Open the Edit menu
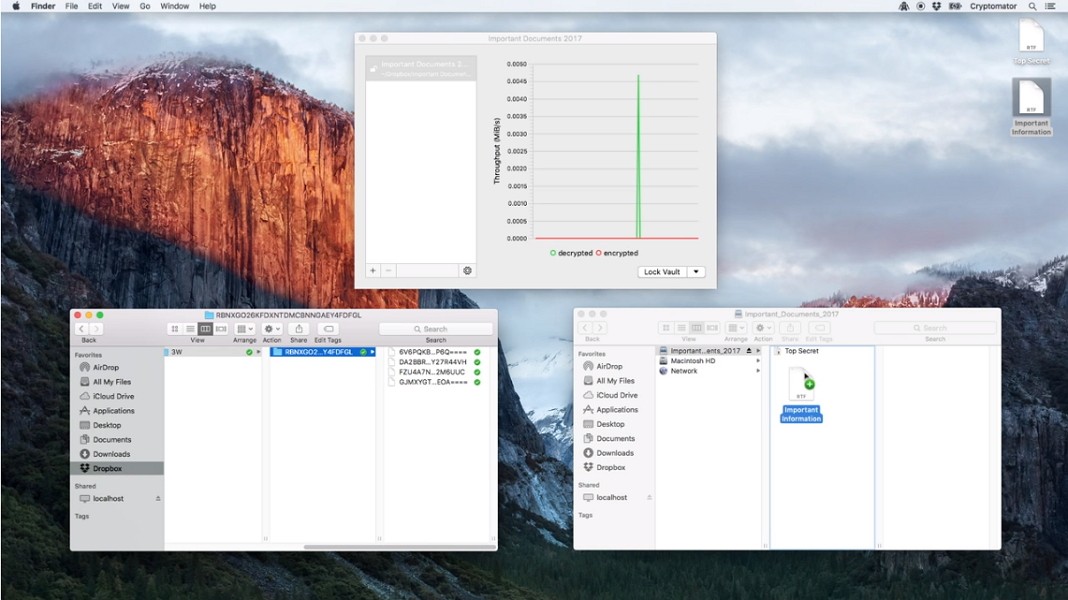1068x600 pixels. (x=95, y=6)
